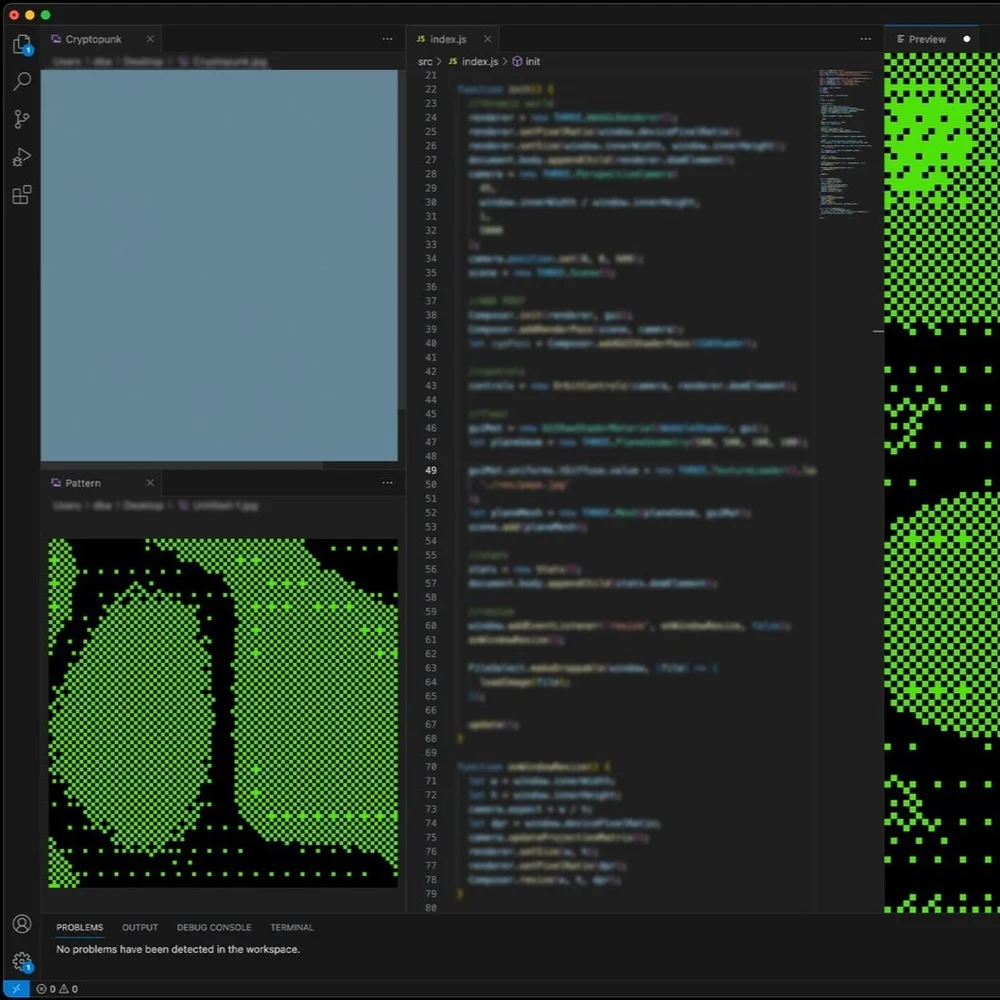Select the DEBUG CONSOLE panel tab

(214, 927)
